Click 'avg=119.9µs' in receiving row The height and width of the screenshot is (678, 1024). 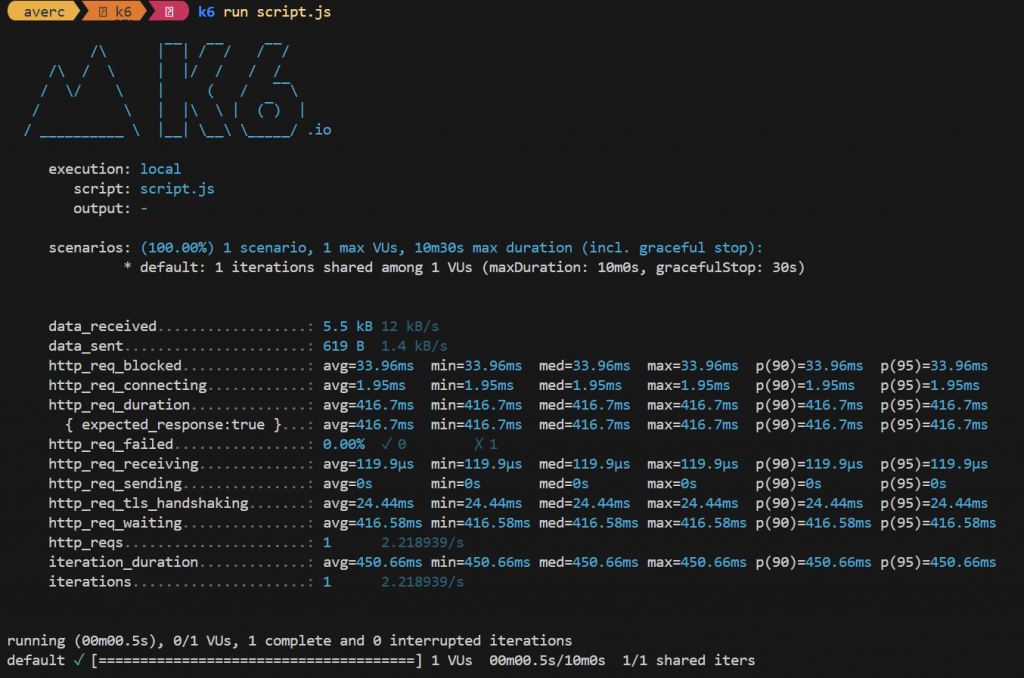pos(368,464)
